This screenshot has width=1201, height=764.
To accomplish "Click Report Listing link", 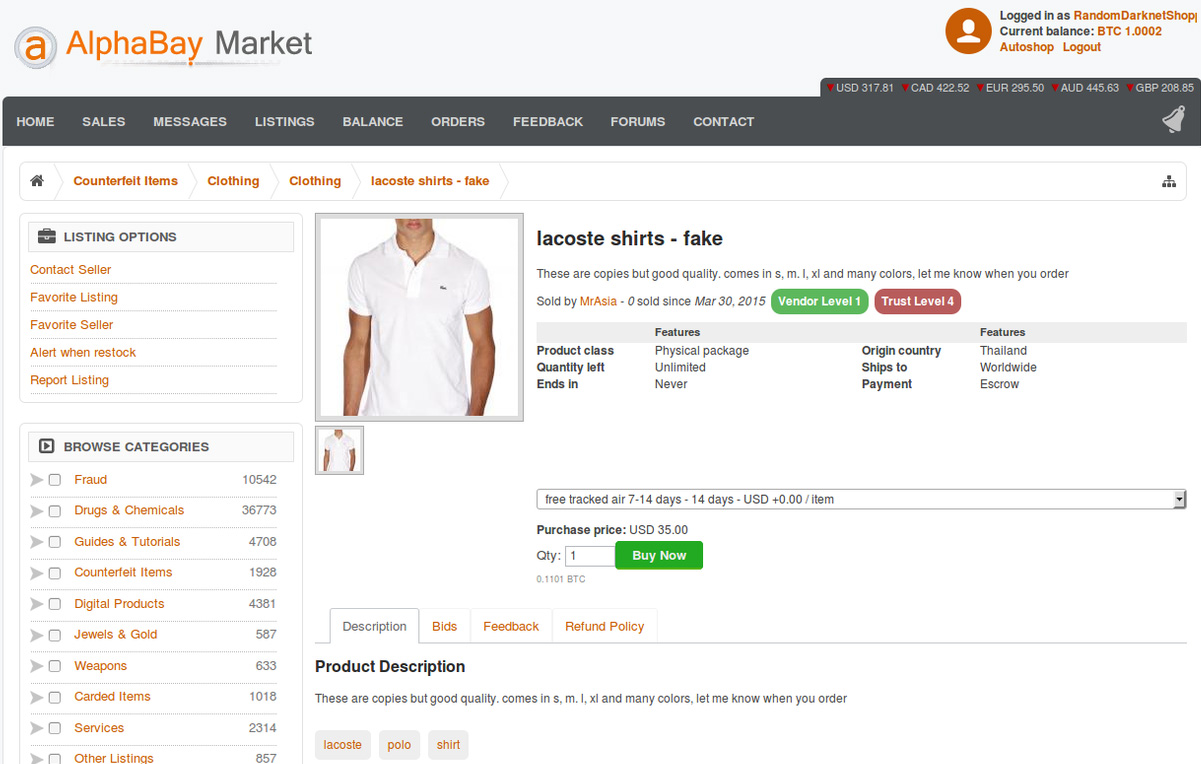I will (70, 380).
